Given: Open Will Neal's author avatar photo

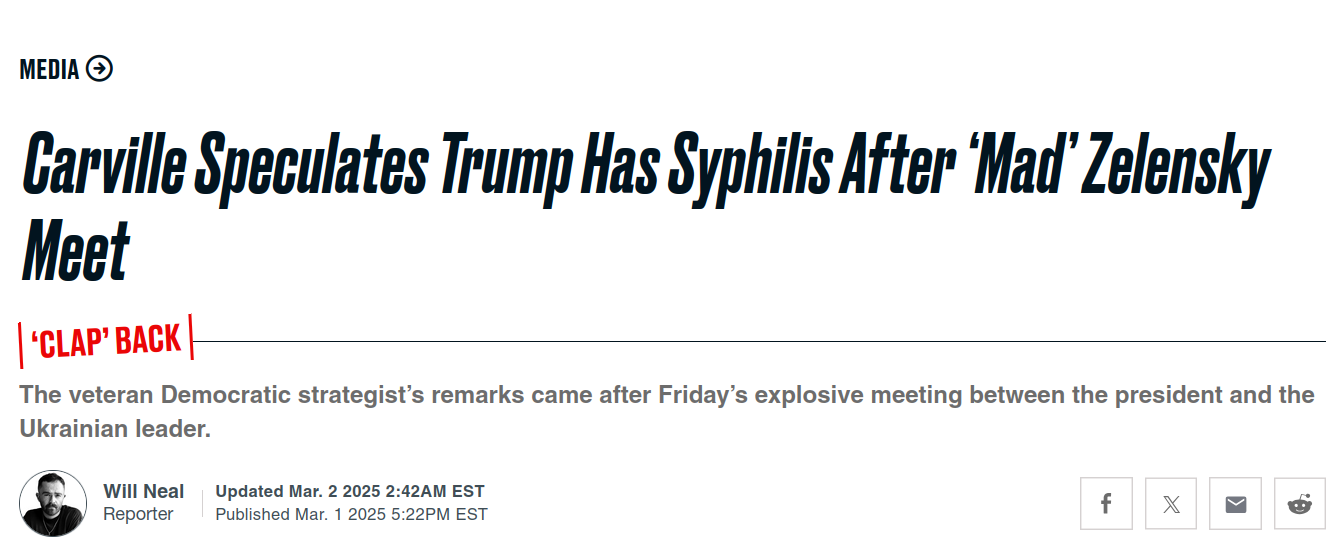Looking at the screenshot, I should click(x=53, y=503).
